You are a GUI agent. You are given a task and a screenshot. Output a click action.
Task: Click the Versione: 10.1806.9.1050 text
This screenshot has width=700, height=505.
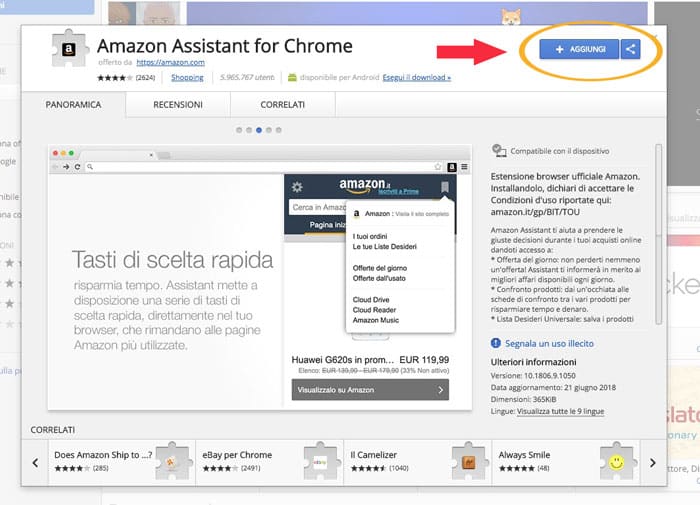[x=533, y=376]
